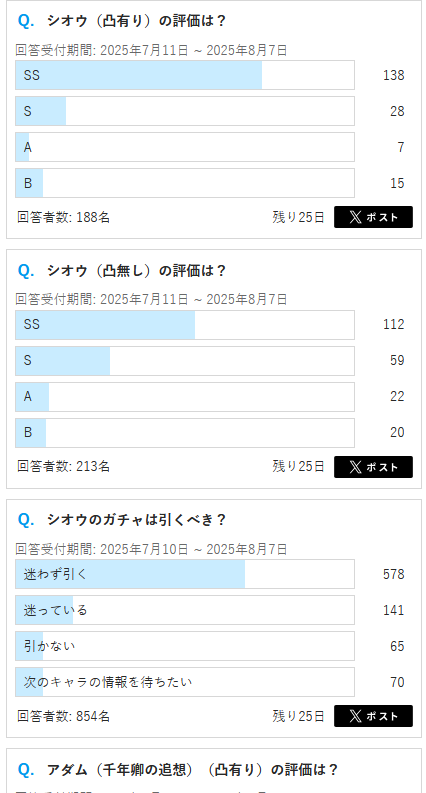This screenshot has width=426, height=793.
Task: Click Q icon of アダム（千年卿の追想）poll
Action: (26, 770)
